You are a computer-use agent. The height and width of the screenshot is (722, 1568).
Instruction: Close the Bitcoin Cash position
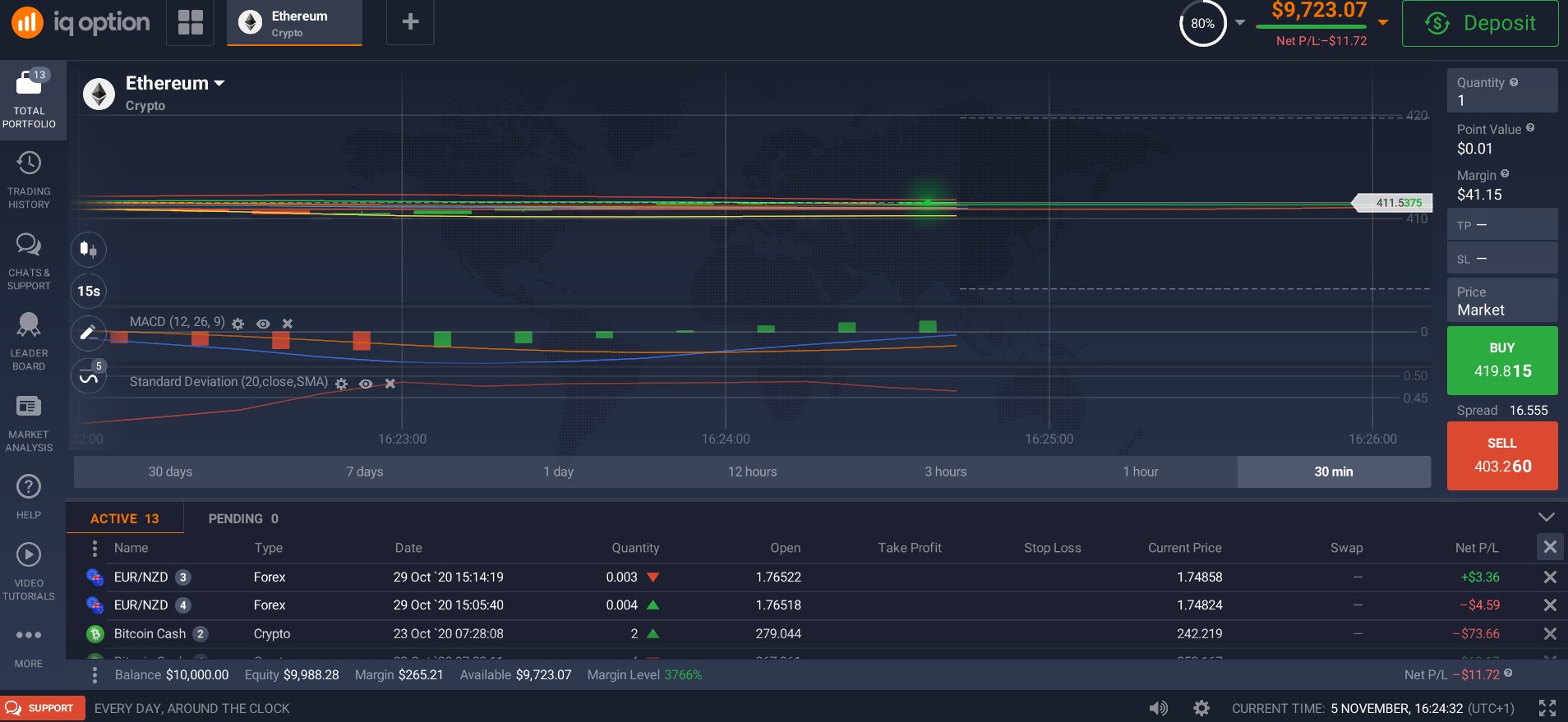[x=1550, y=634]
